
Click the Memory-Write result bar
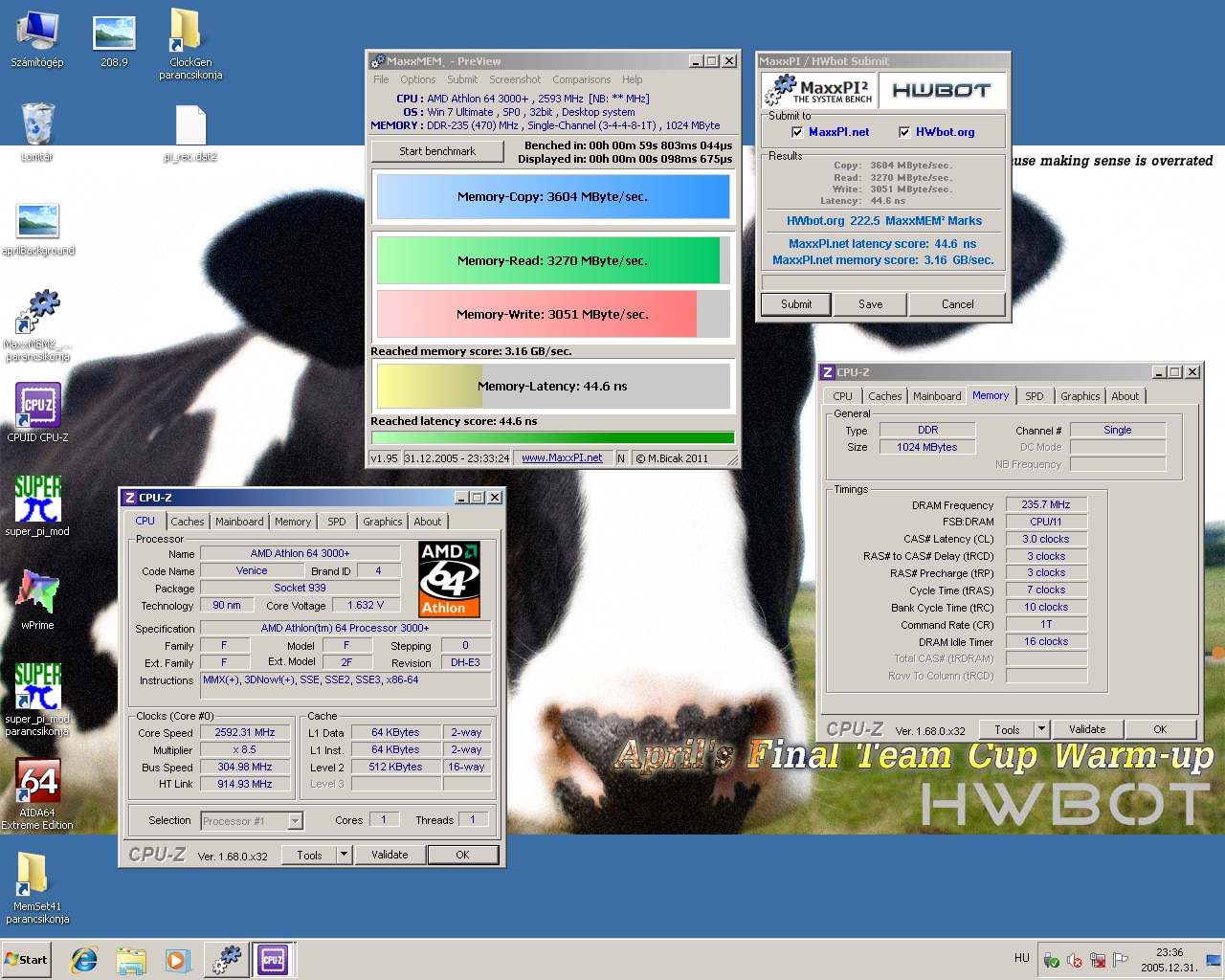pyautogui.click(x=553, y=314)
